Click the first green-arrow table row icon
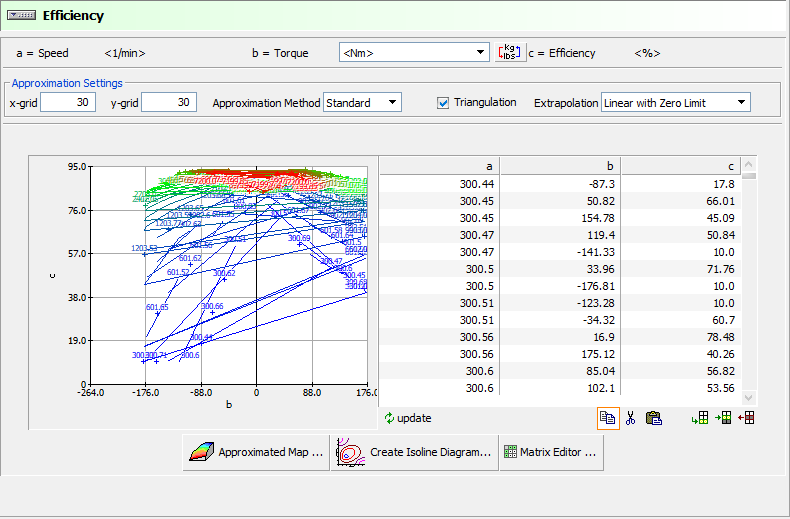The width and height of the screenshot is (790, 519). 700,418
